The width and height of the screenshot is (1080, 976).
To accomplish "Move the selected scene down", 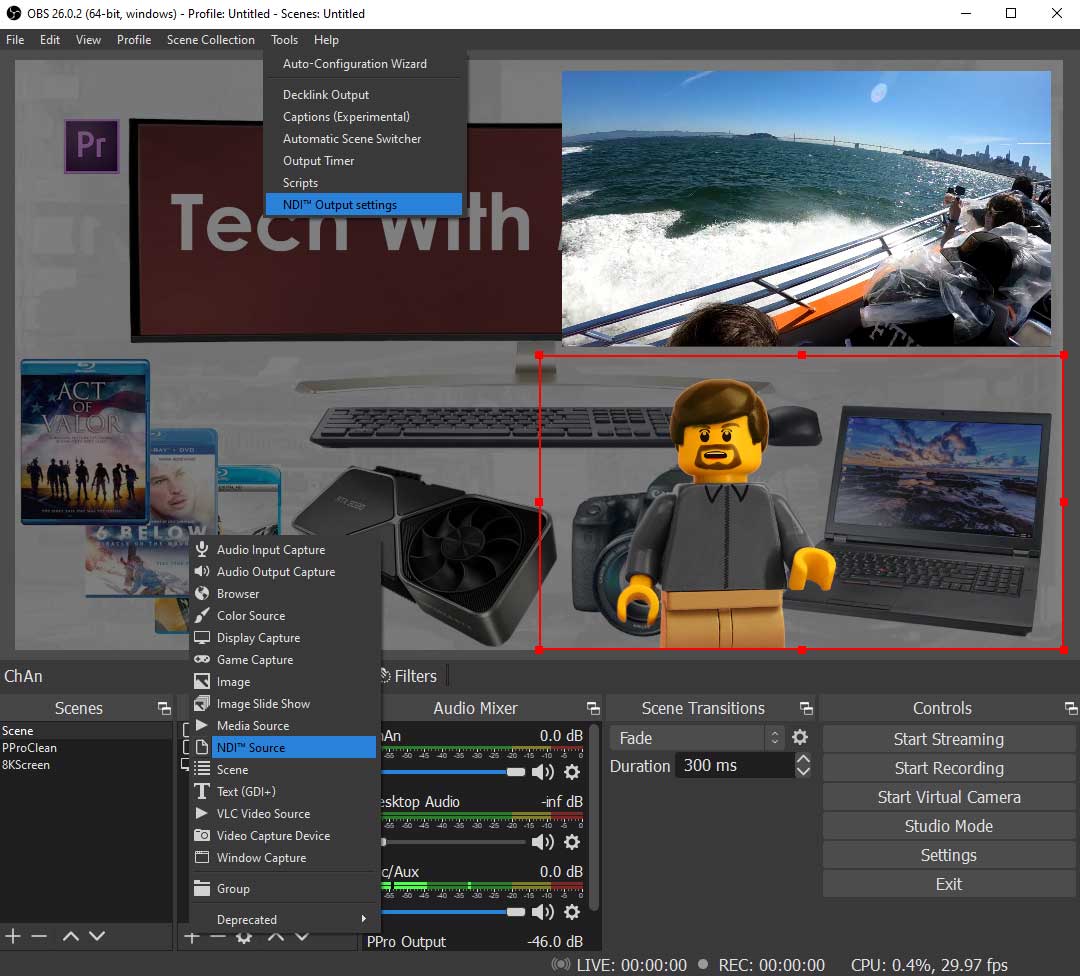I will click(x=97, y=936).
